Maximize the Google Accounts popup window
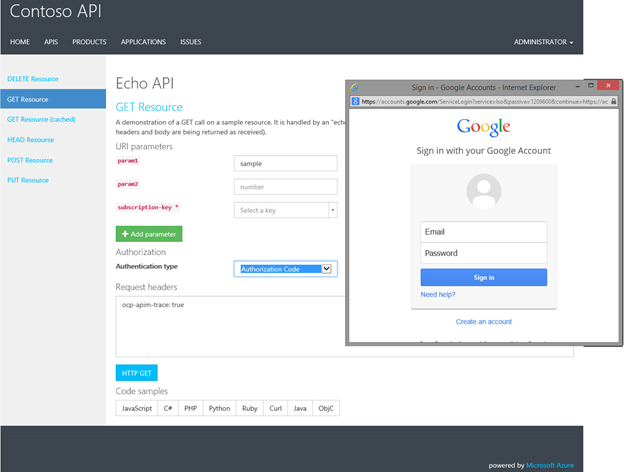Viewport: 624px width, 472px height. click(591, 85)
